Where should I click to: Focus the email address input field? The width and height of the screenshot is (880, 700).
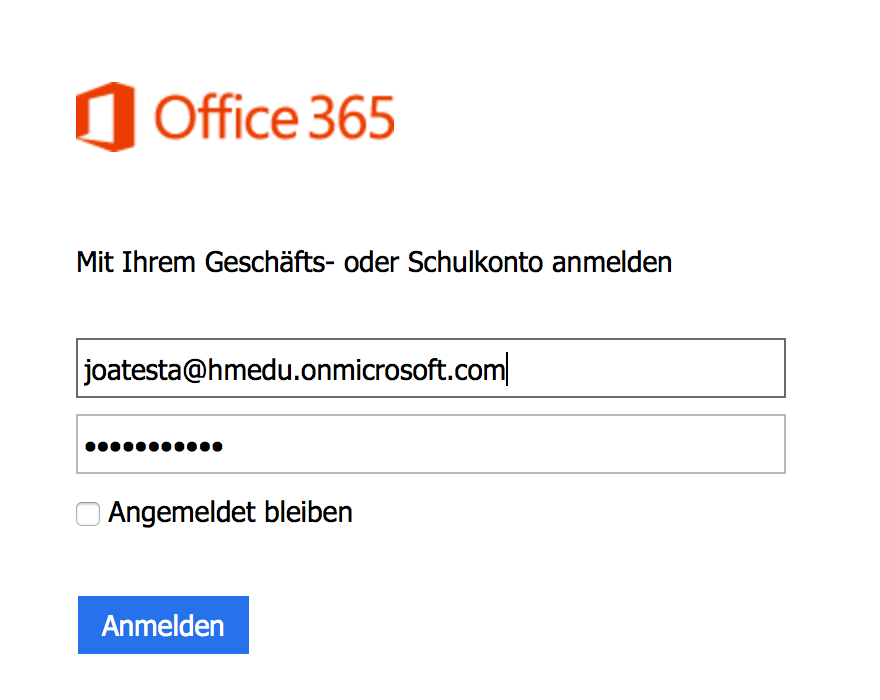coord(430,368)
